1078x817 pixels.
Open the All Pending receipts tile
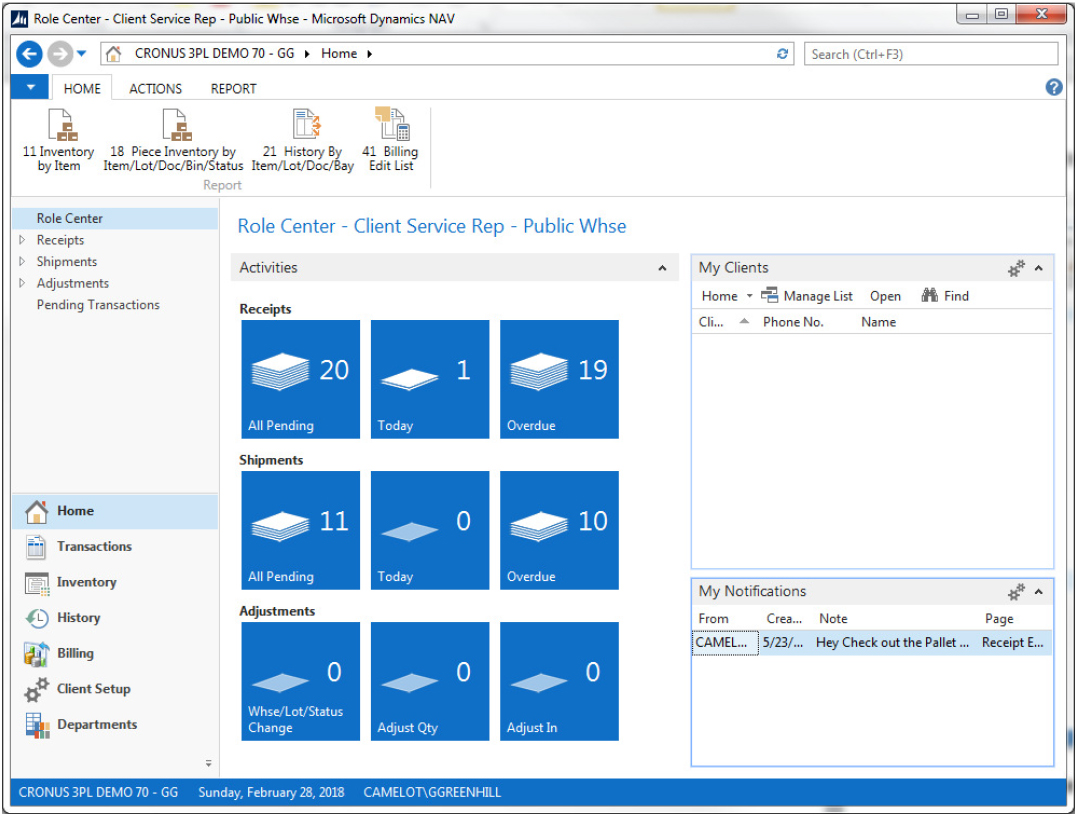click(300, 379)
